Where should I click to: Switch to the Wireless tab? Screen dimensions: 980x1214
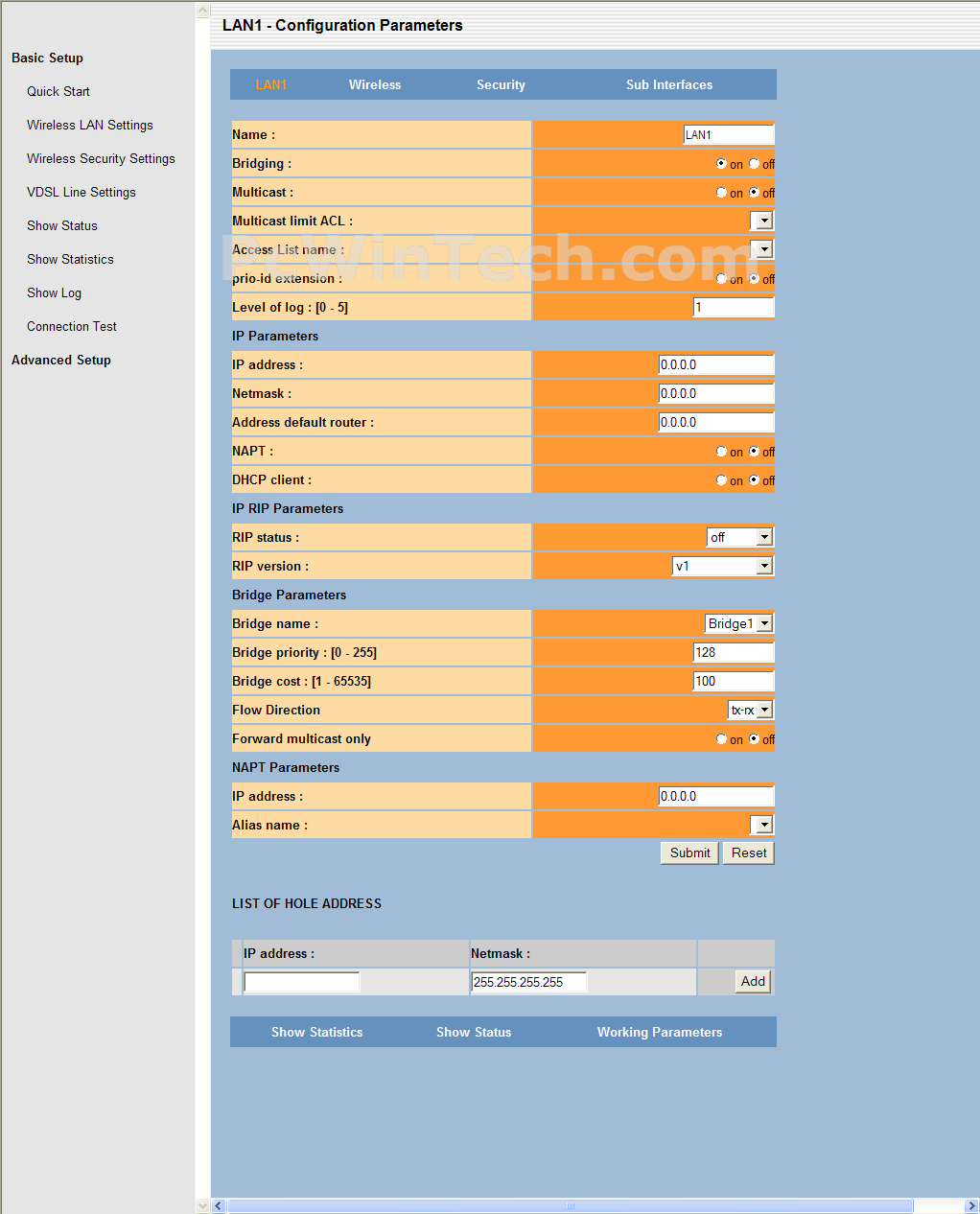click(x=375, y=84)
